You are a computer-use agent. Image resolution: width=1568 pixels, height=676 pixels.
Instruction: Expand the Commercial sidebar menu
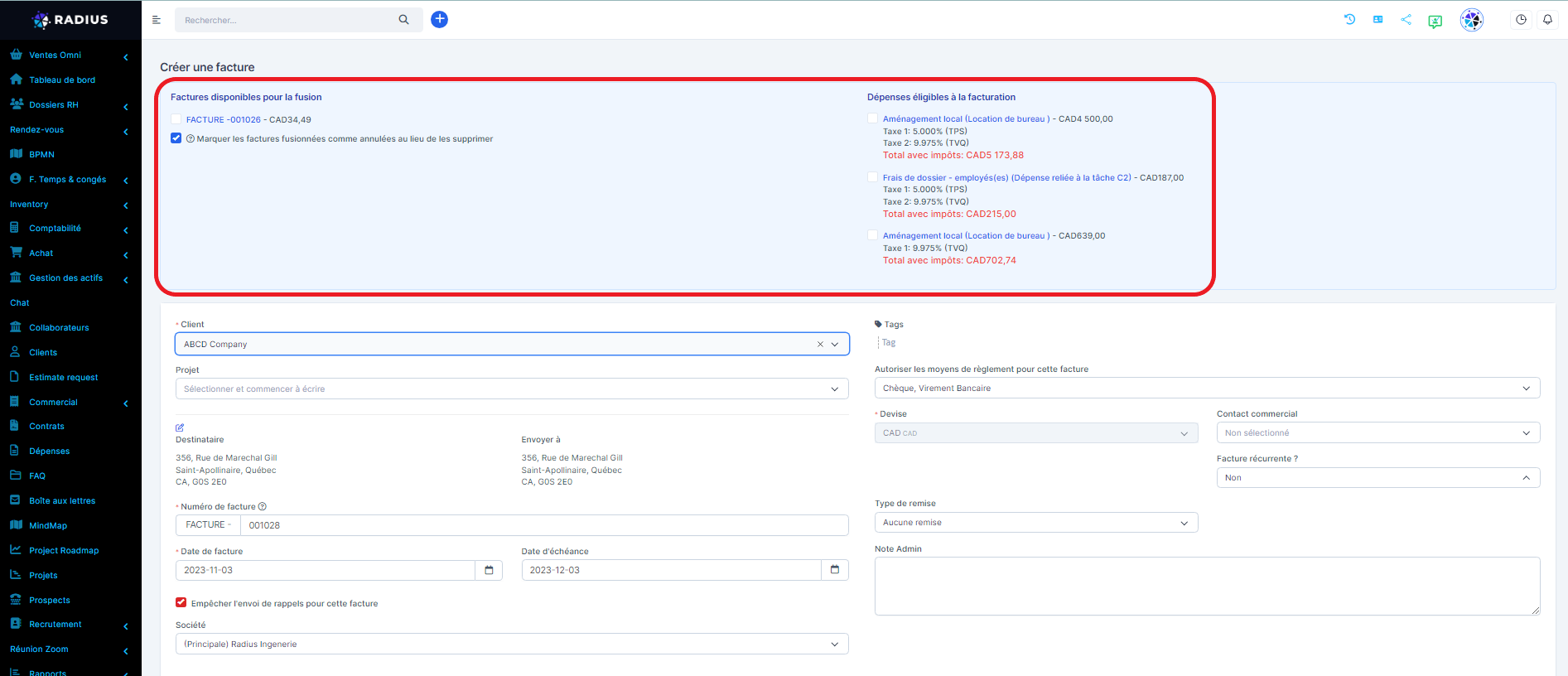[x=70, y=402]
